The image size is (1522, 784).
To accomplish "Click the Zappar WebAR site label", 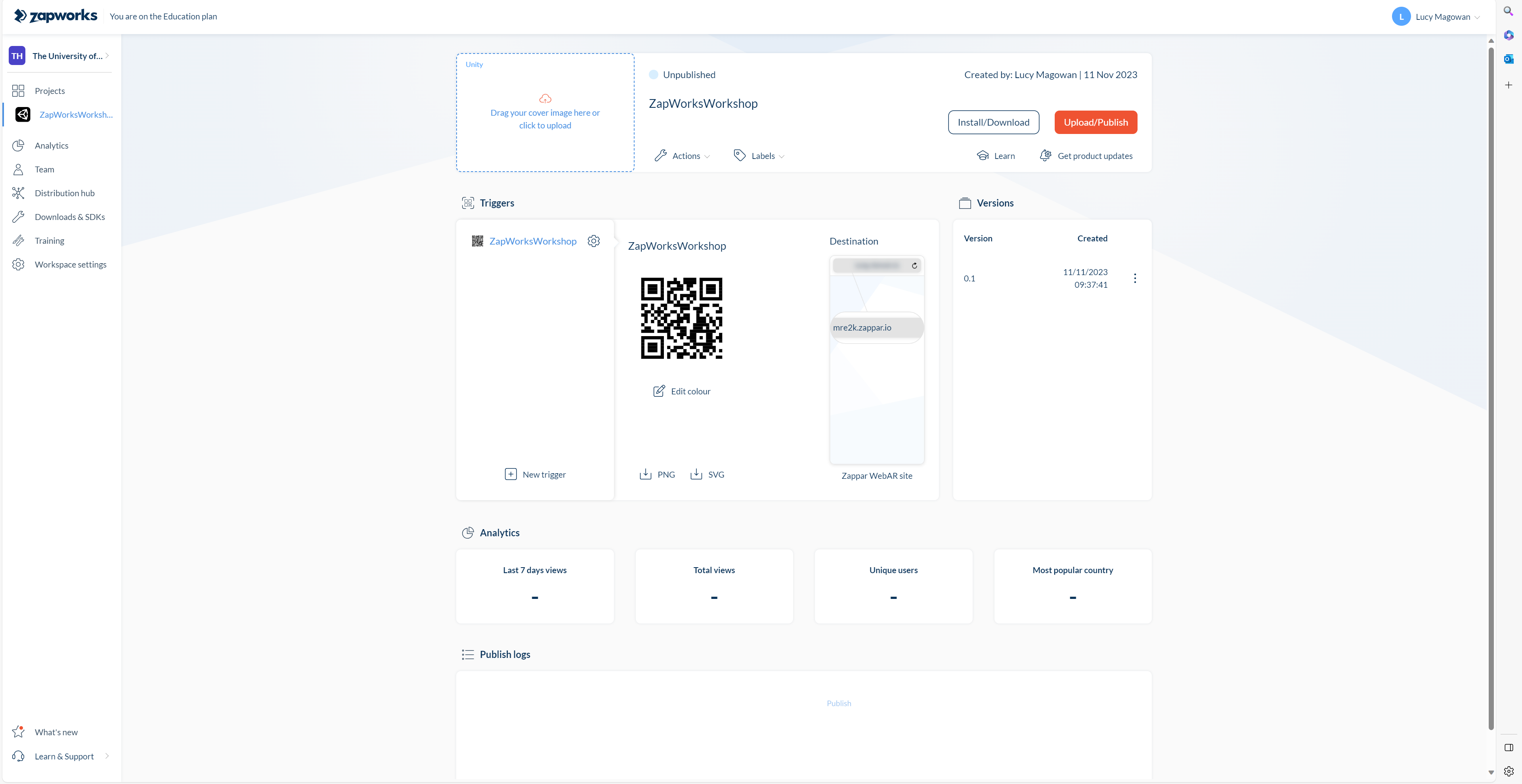I will [876, 476].
